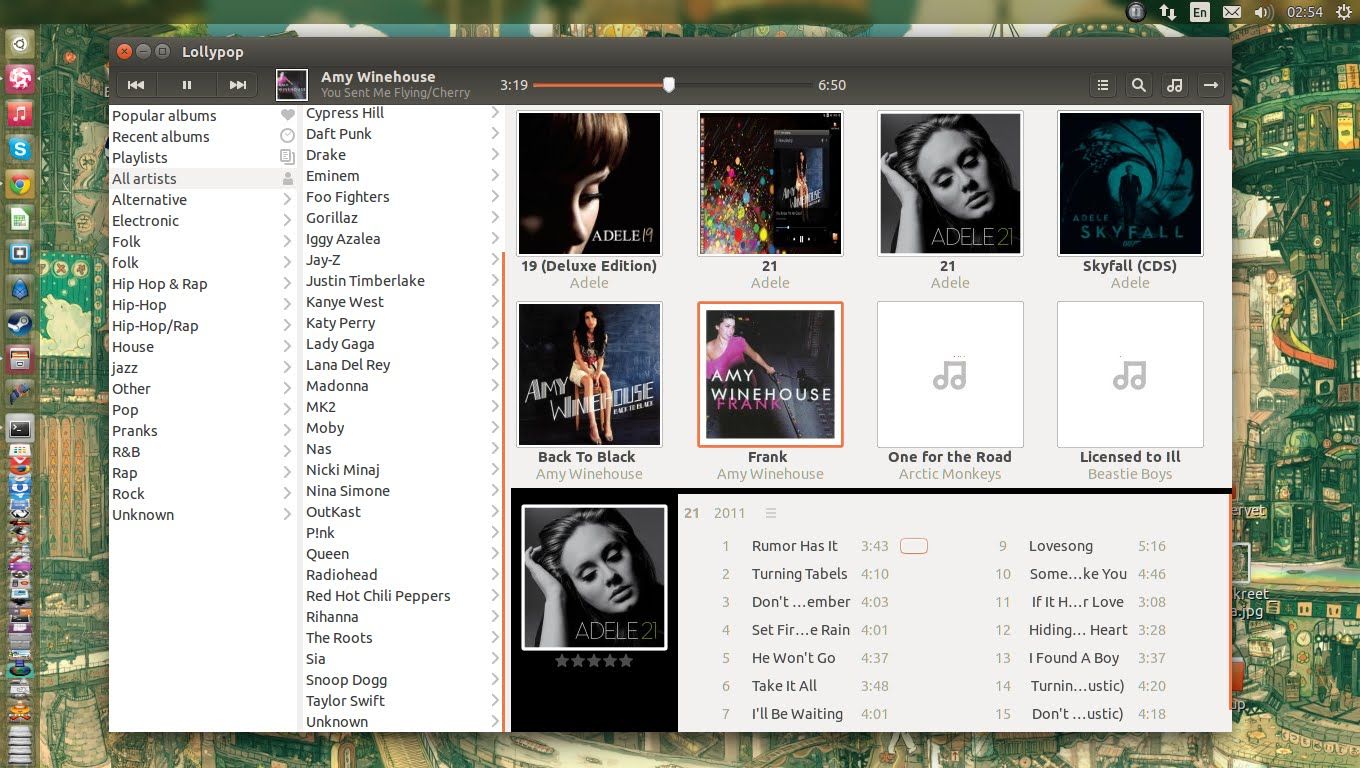Click the heart icon beside Popular albums
This screenshot has height=768, width=1360.
point(288,115)
